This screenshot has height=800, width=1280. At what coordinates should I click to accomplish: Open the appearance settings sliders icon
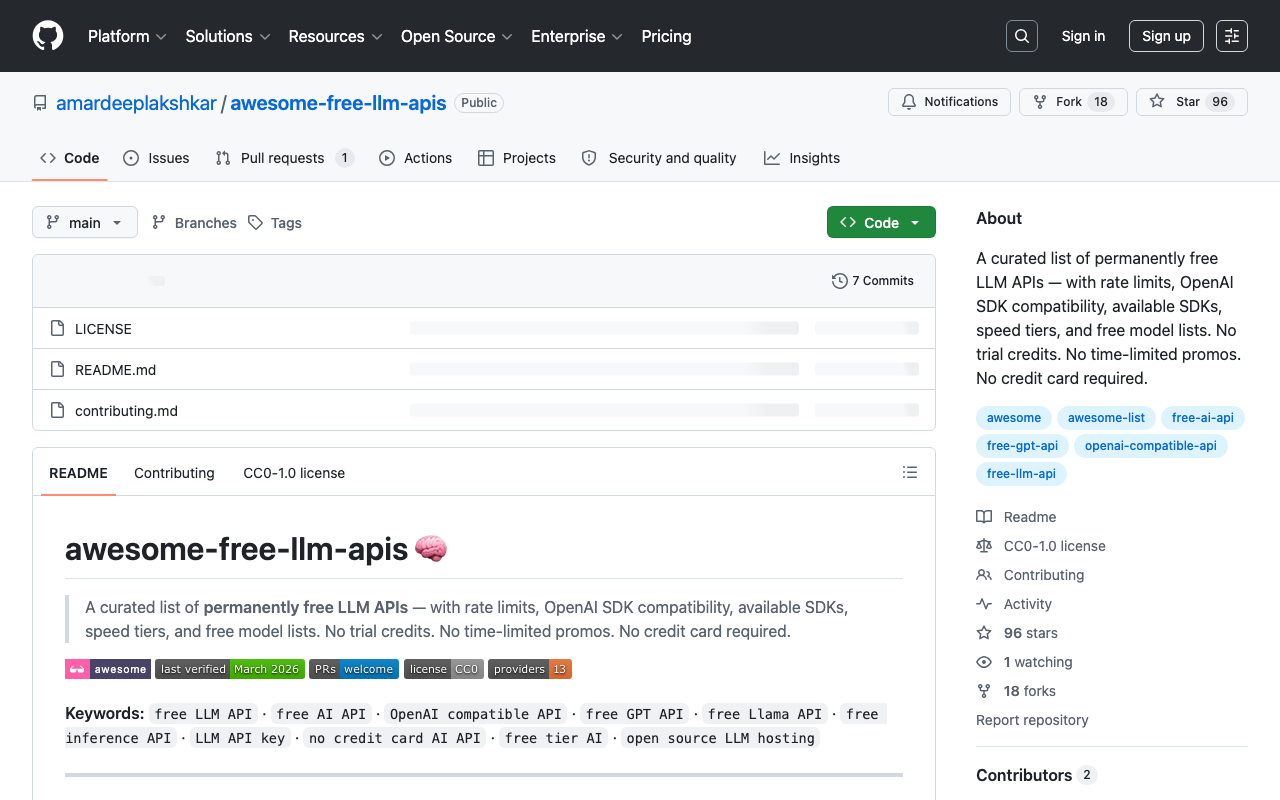(x=1232, y=36)
